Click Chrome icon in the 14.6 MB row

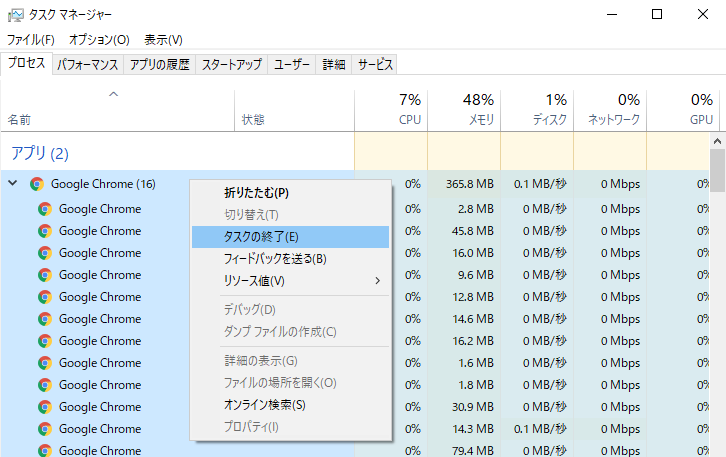(x=45, y=319)
